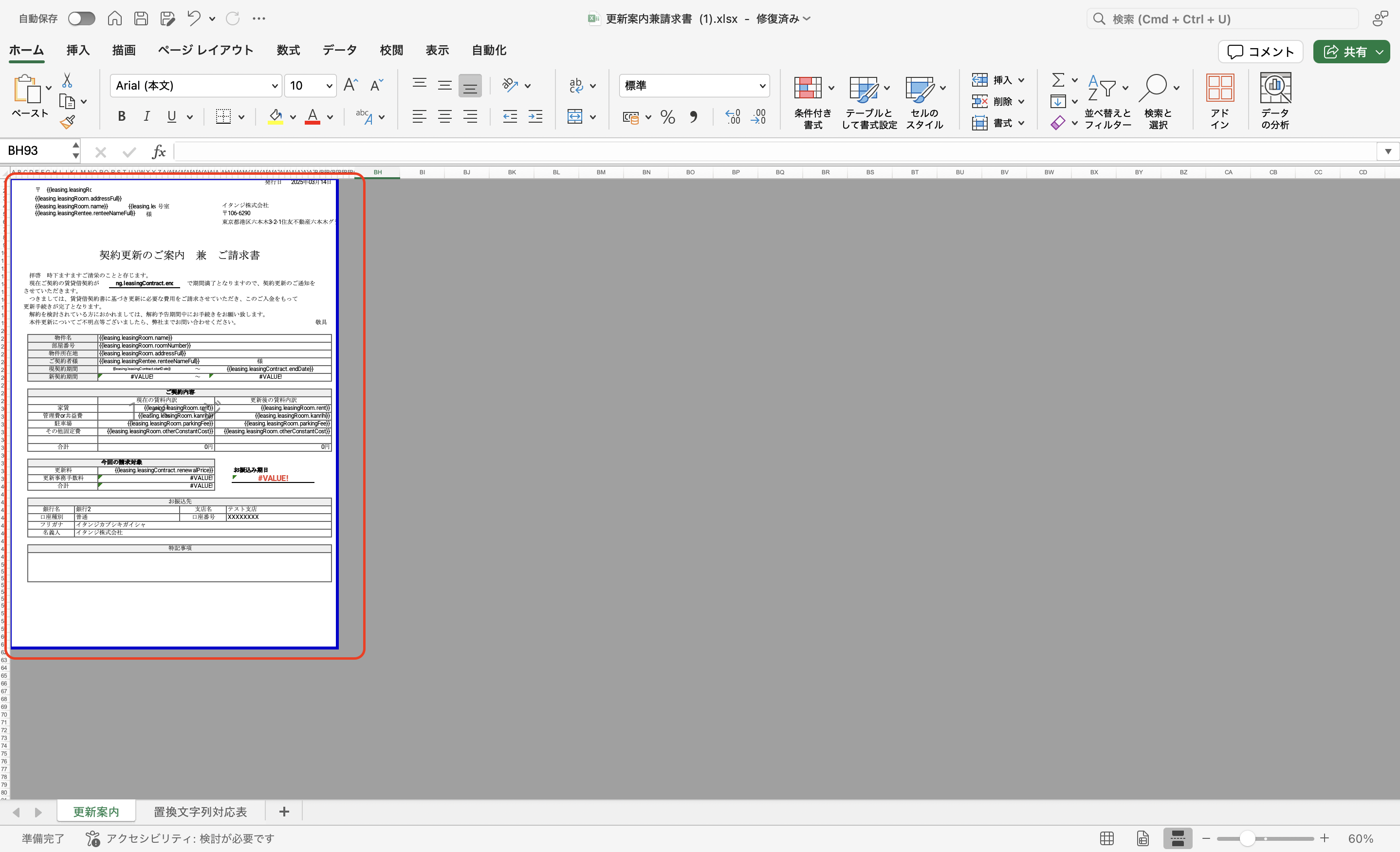Click Decrease Decimal icon
This screenshot has width=1400, height=852.
(758, 116)
